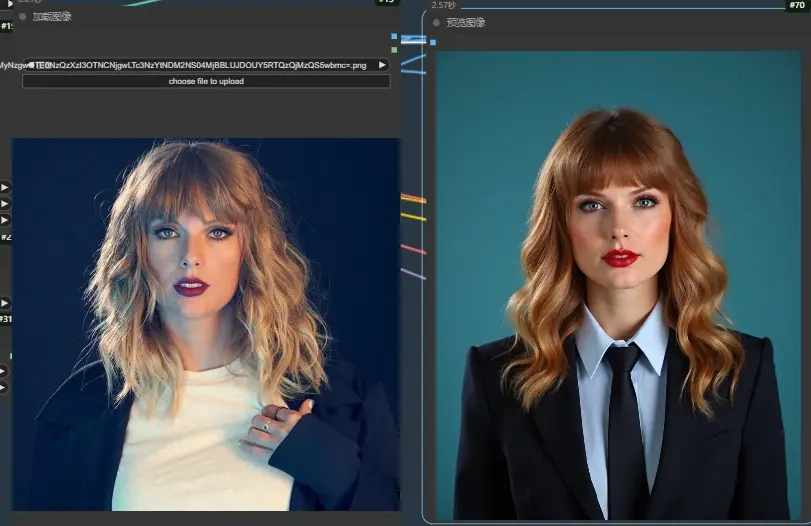Viewport: 811px width, 526px height.
Task: Click the blue image input slot of 预览图像
Action: [x=433, y=42]
